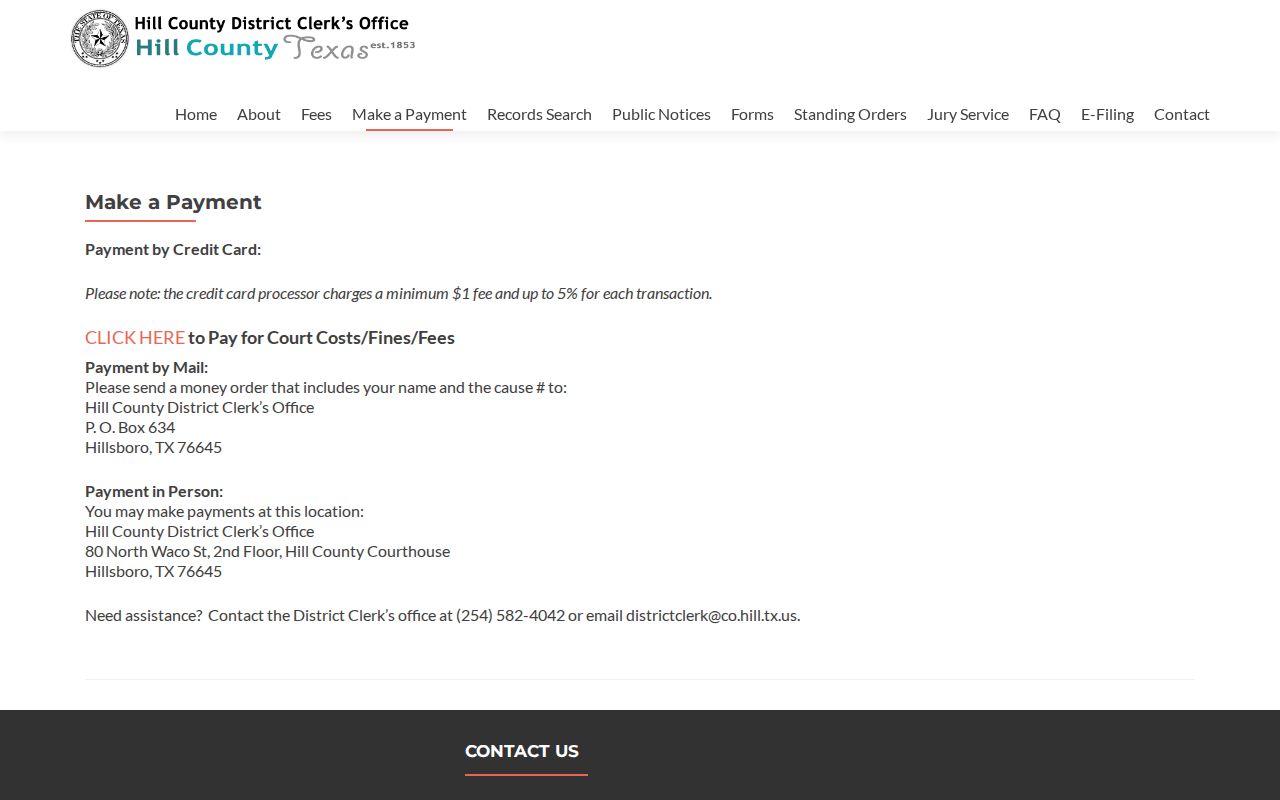The width and height of the screenshot is (1280, 800).
Task: Click 'You may make payments at this location' text
Action: coord(224,511)
